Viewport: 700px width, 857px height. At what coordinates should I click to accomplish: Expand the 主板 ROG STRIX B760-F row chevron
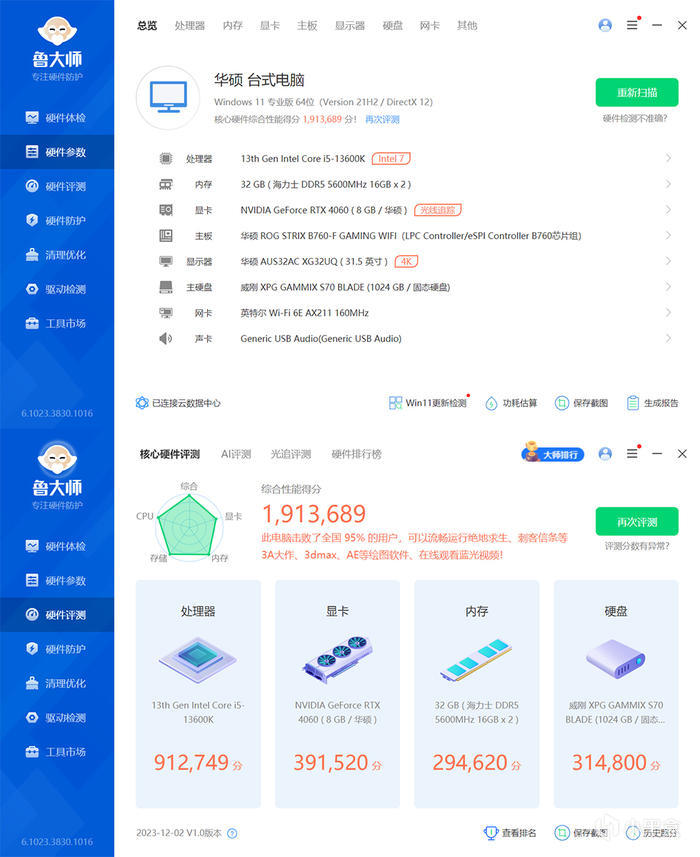[668, 236]
